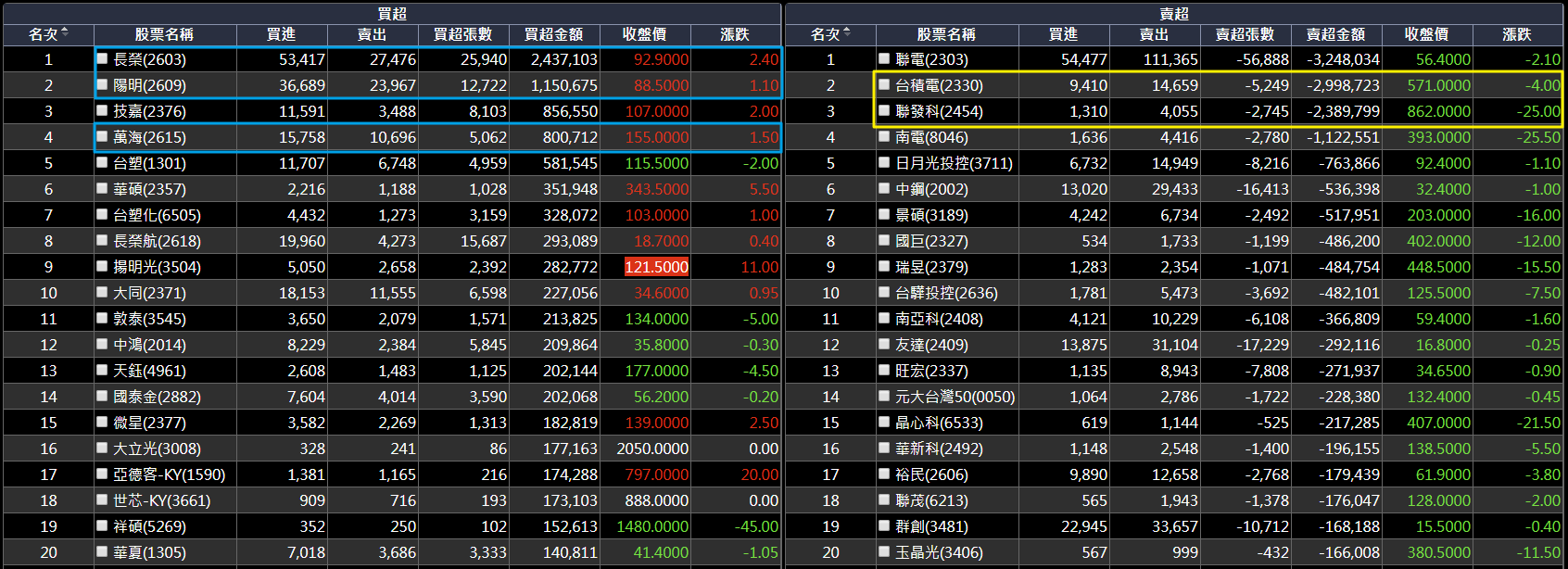Click the closing price 2050.0000

(652, 449)
